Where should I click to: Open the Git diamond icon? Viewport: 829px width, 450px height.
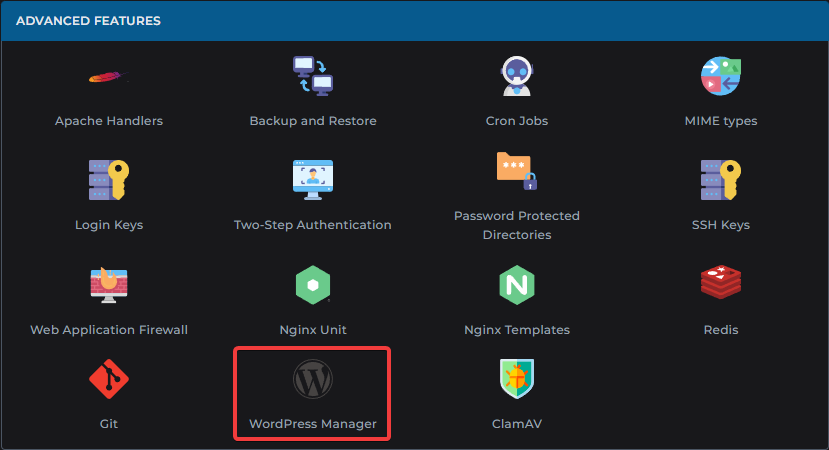coord(108,379)
